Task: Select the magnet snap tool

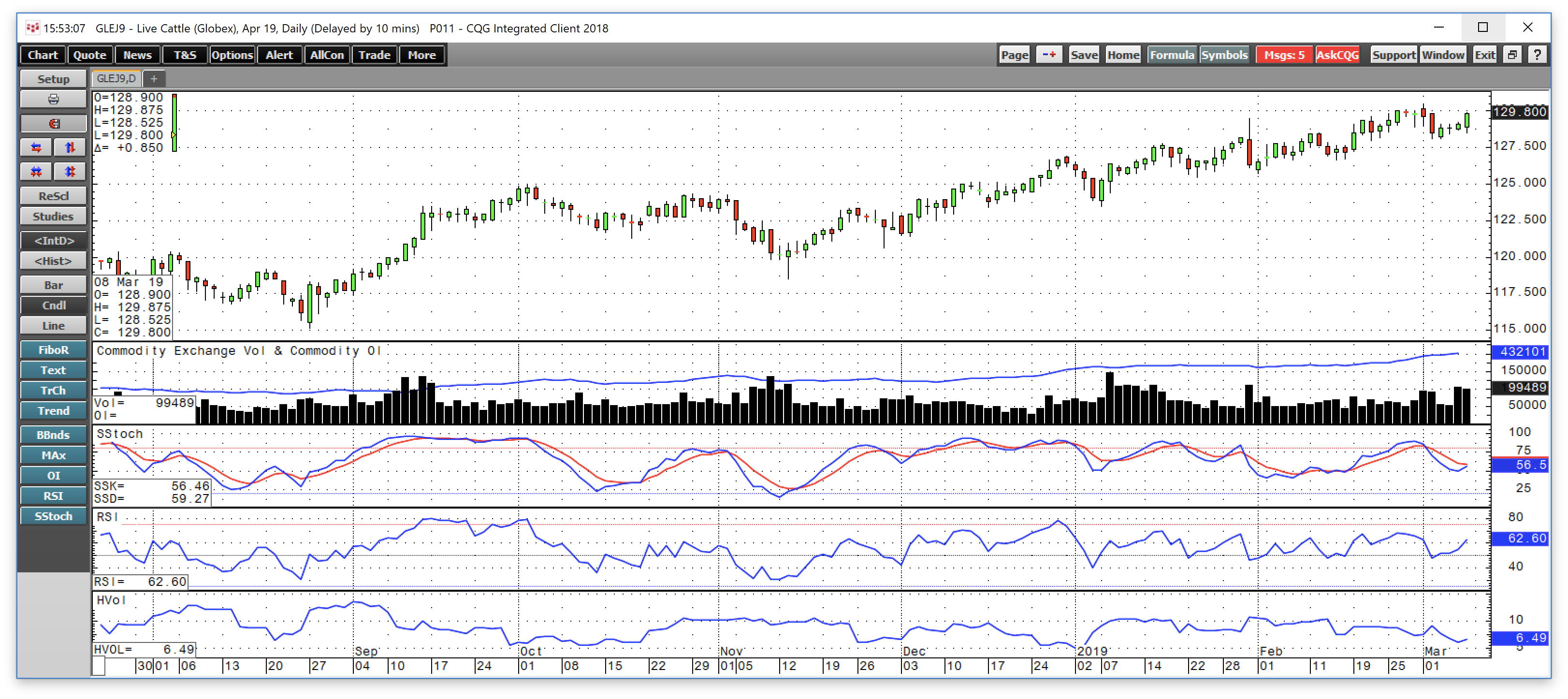Action: [x=53, y=123]
